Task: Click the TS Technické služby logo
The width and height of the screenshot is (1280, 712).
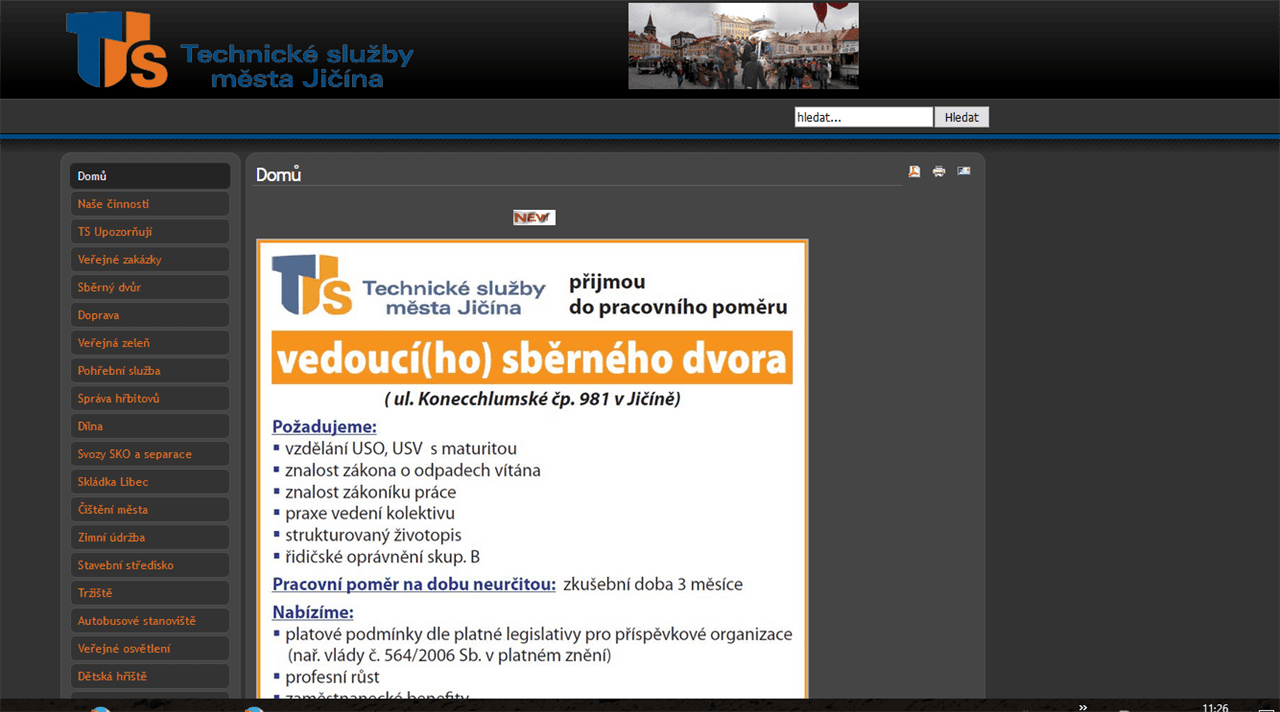Action: (239, 50)
